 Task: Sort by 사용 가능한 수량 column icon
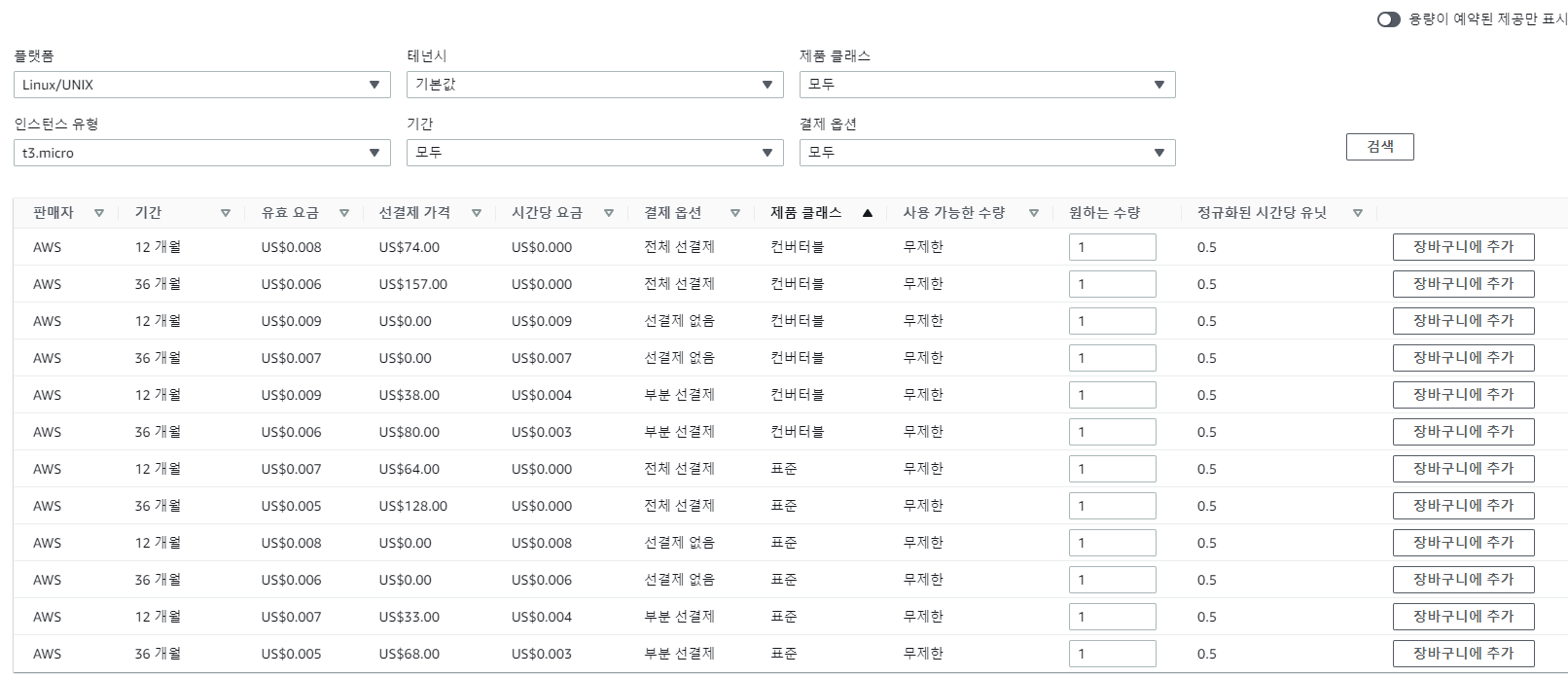[x=1034, y=213]
